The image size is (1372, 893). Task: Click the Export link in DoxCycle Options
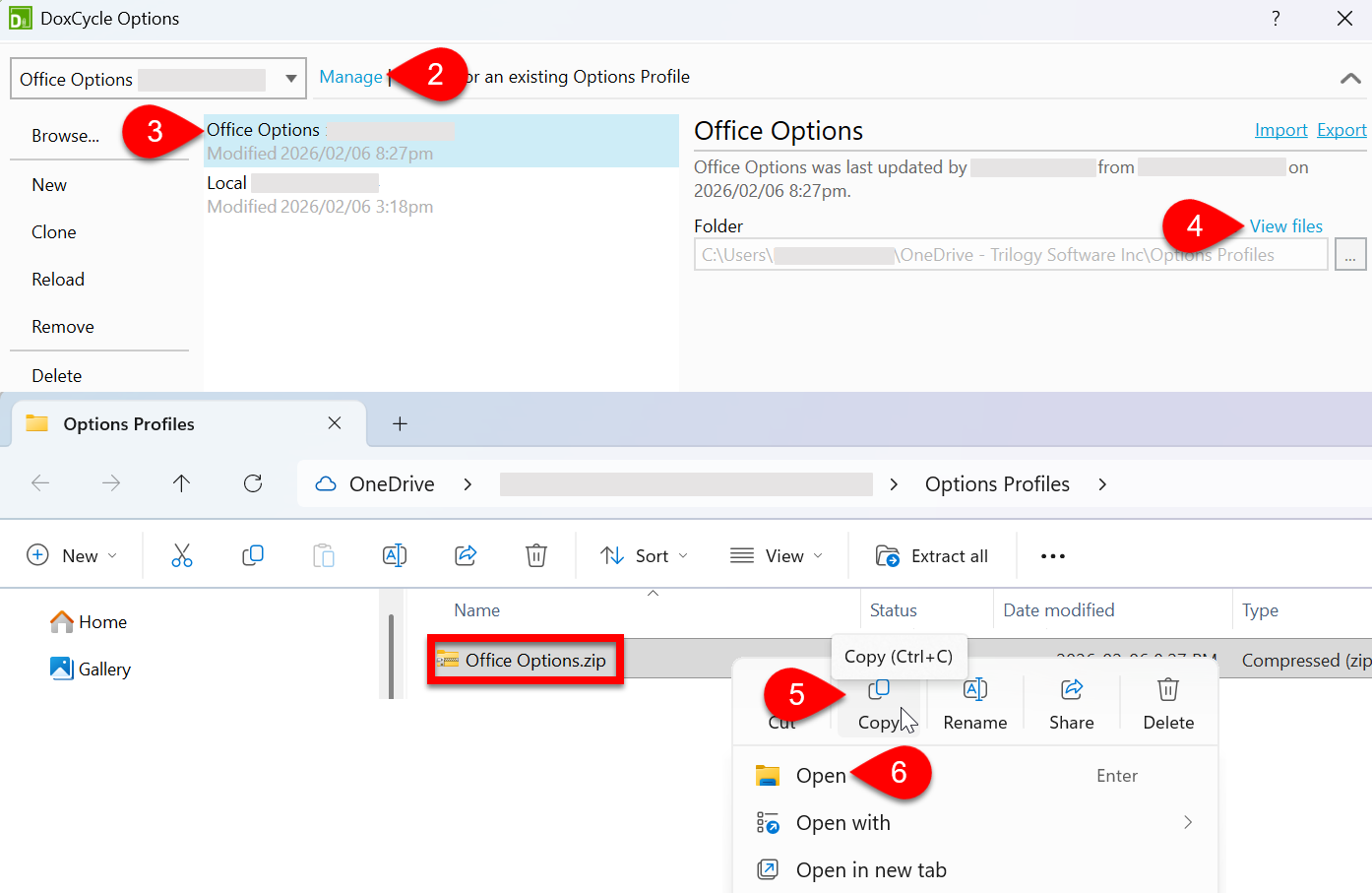click(1341, 129)
